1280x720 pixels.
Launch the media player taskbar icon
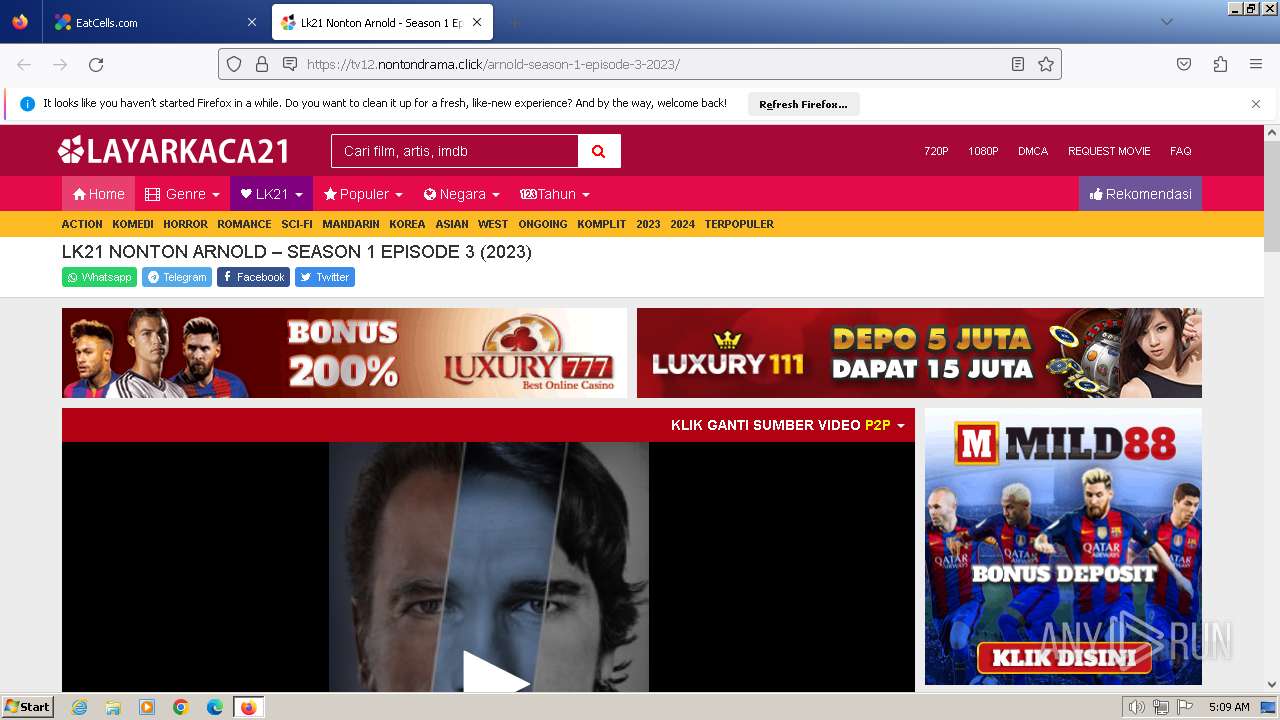point(147,707)
